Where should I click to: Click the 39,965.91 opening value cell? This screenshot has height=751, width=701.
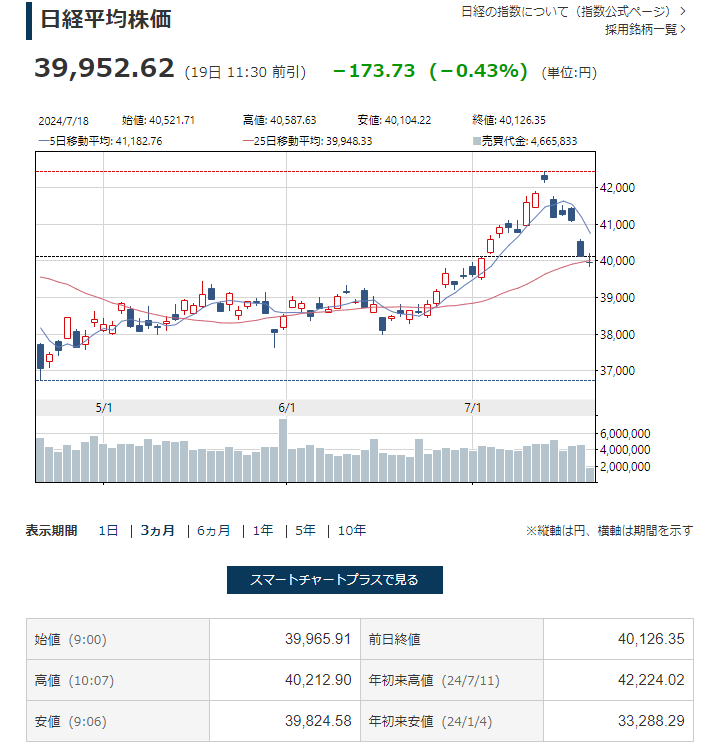(x=285, y=639)
